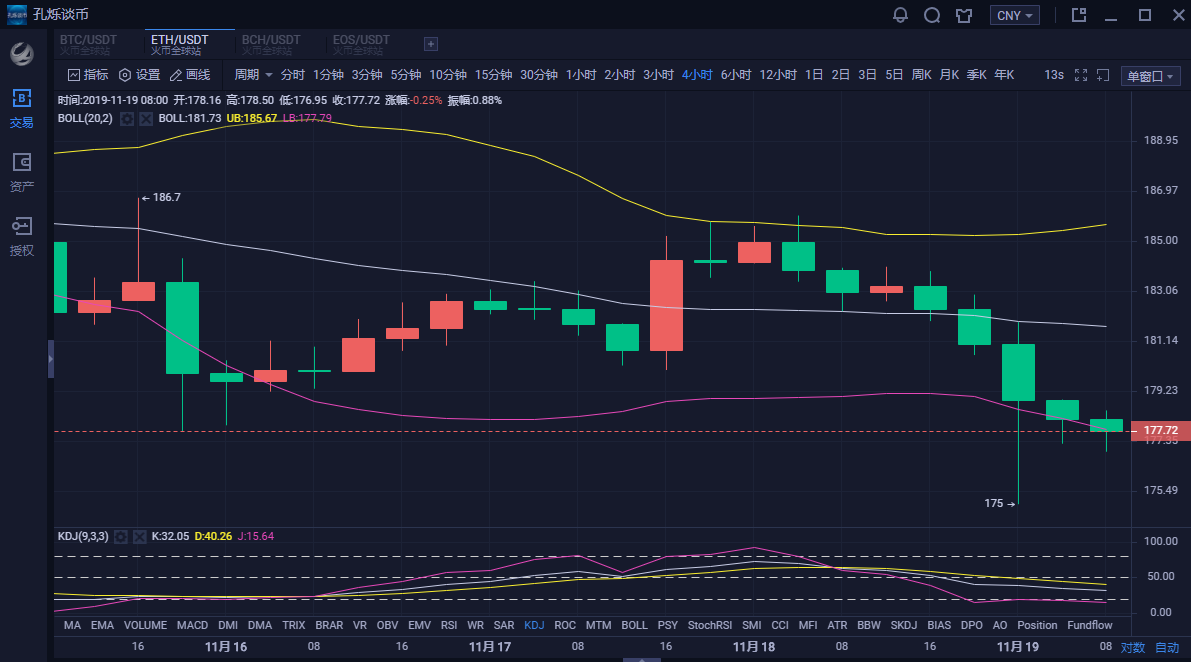Open the 指标 indicators tool
The width and height of the screenshot is (1191, 662).
[x=88, y=74]
